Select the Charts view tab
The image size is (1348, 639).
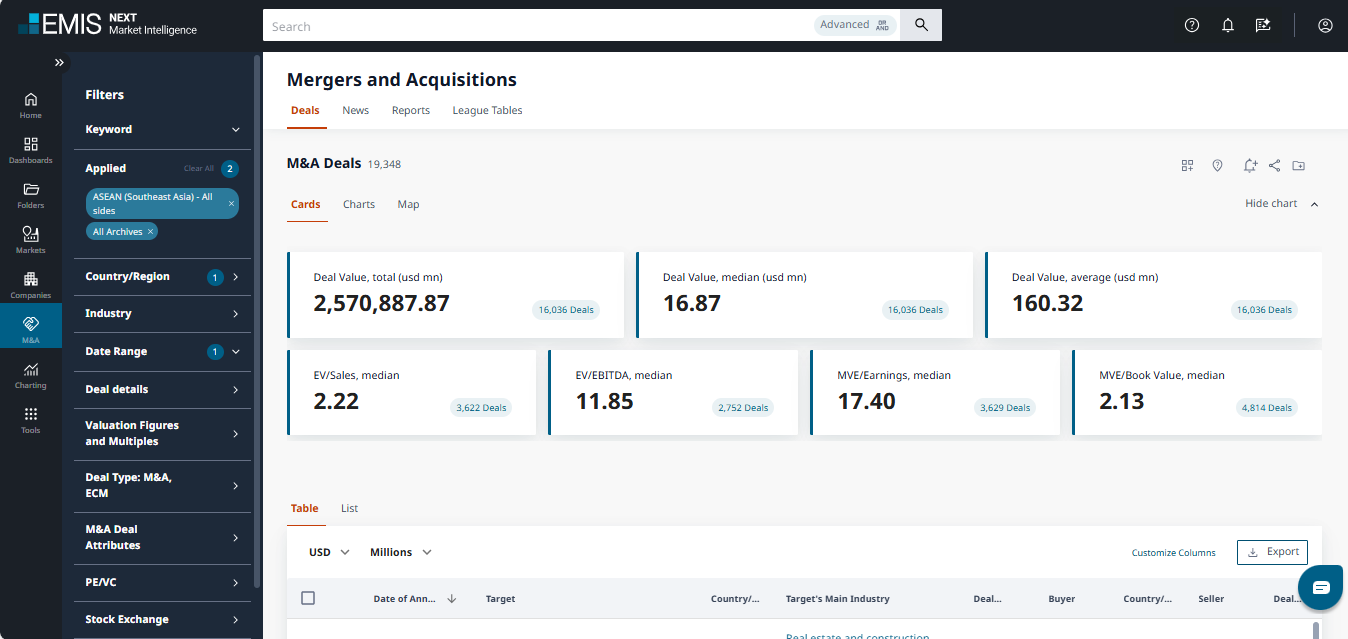(358, 204)
